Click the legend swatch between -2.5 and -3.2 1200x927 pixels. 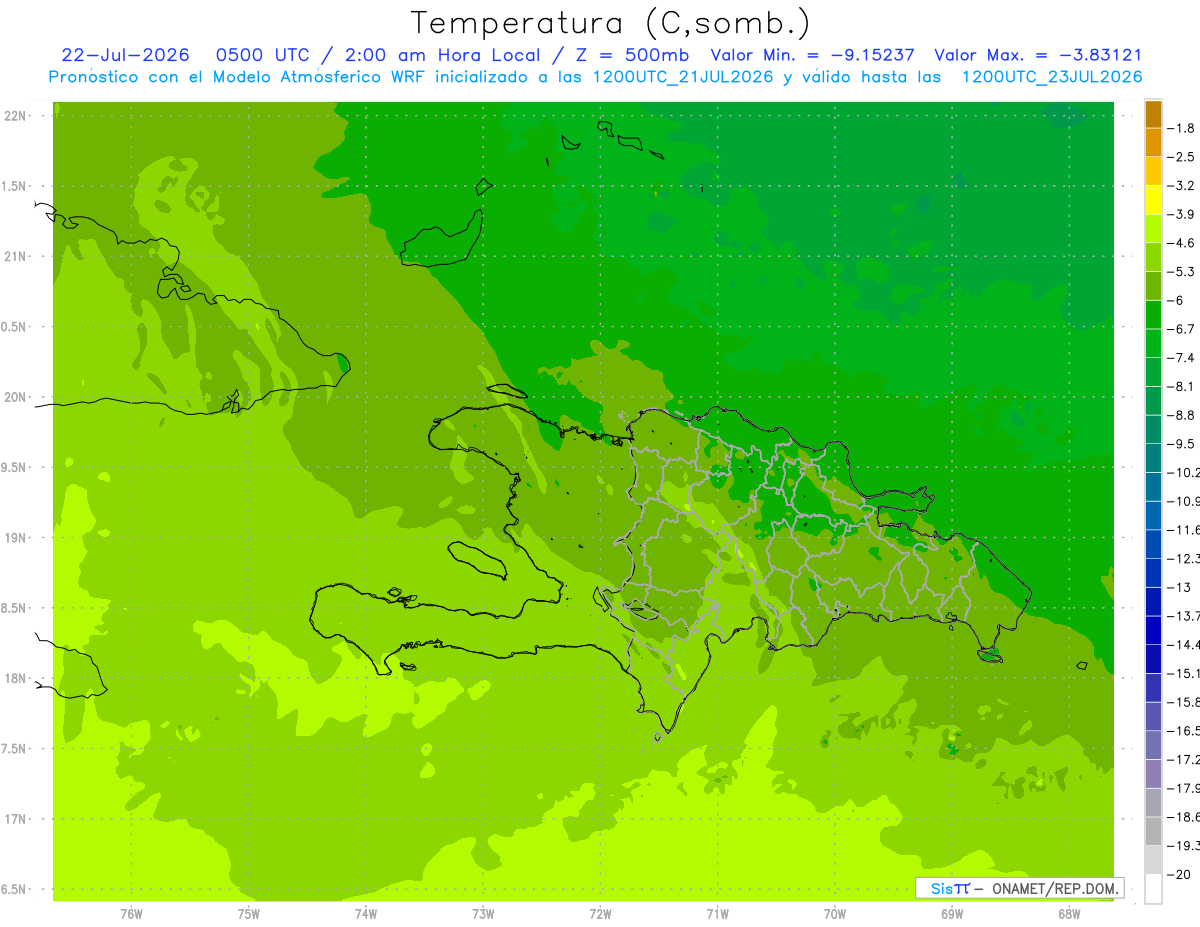pyautogui.click(x=1153, y=171)
